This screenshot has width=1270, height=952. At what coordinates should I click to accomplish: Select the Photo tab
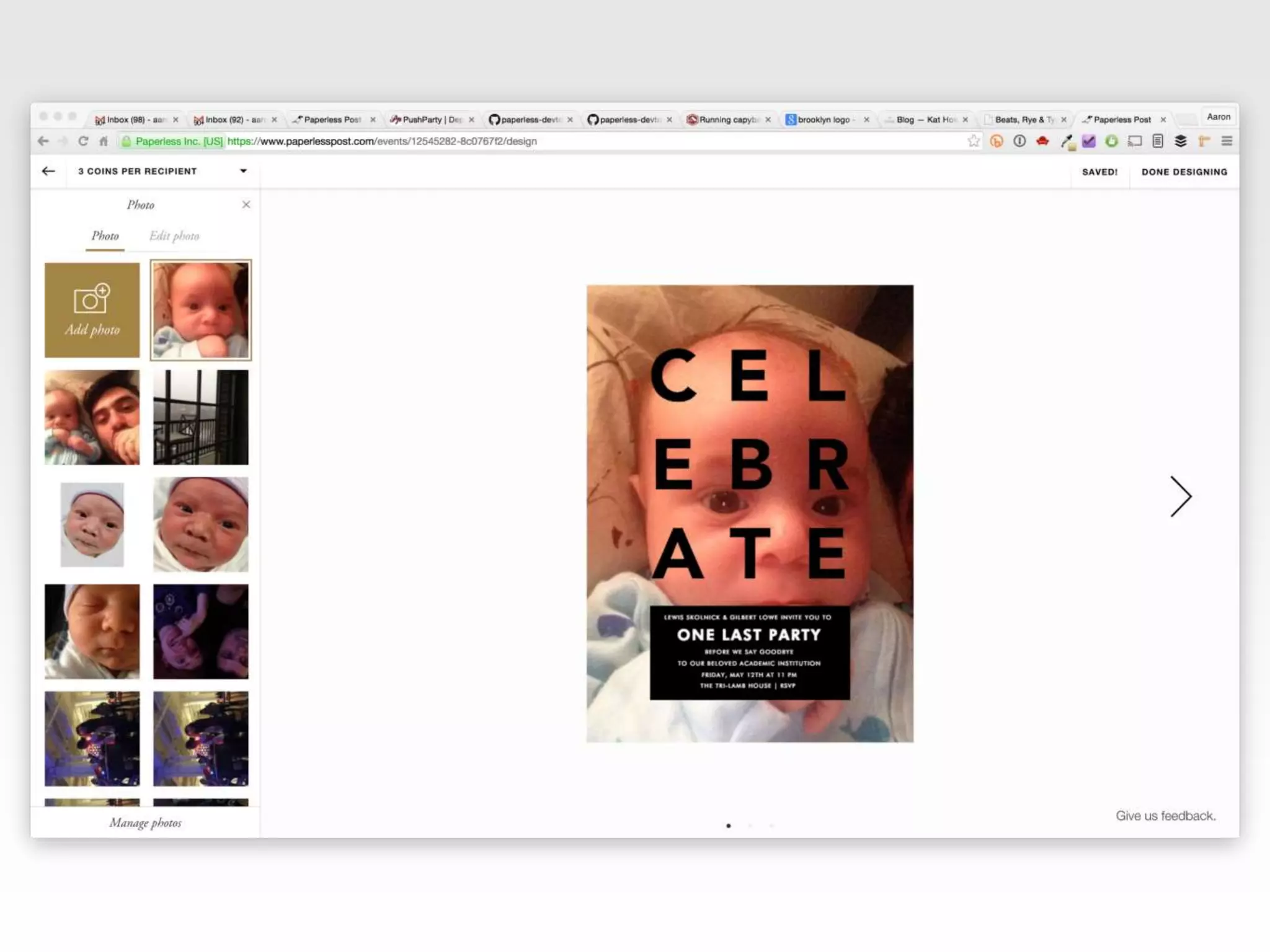tap(105, 236)
